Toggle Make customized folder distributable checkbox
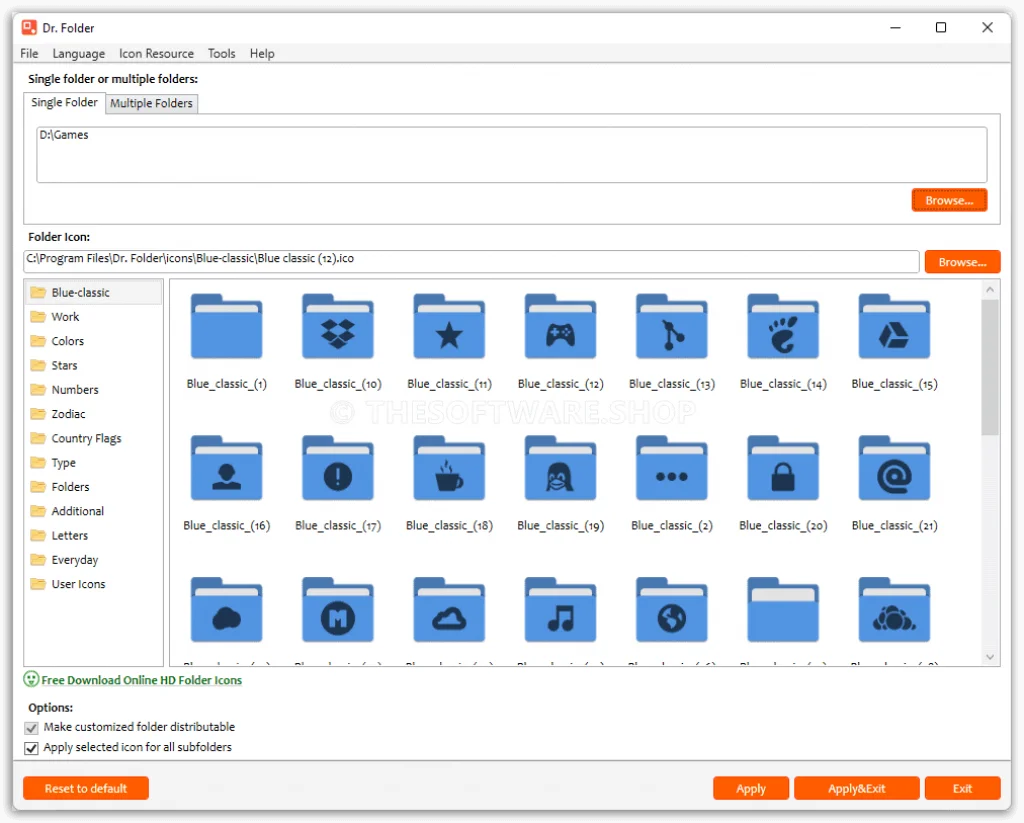1024x823 pixels. [x=31, y=728]
